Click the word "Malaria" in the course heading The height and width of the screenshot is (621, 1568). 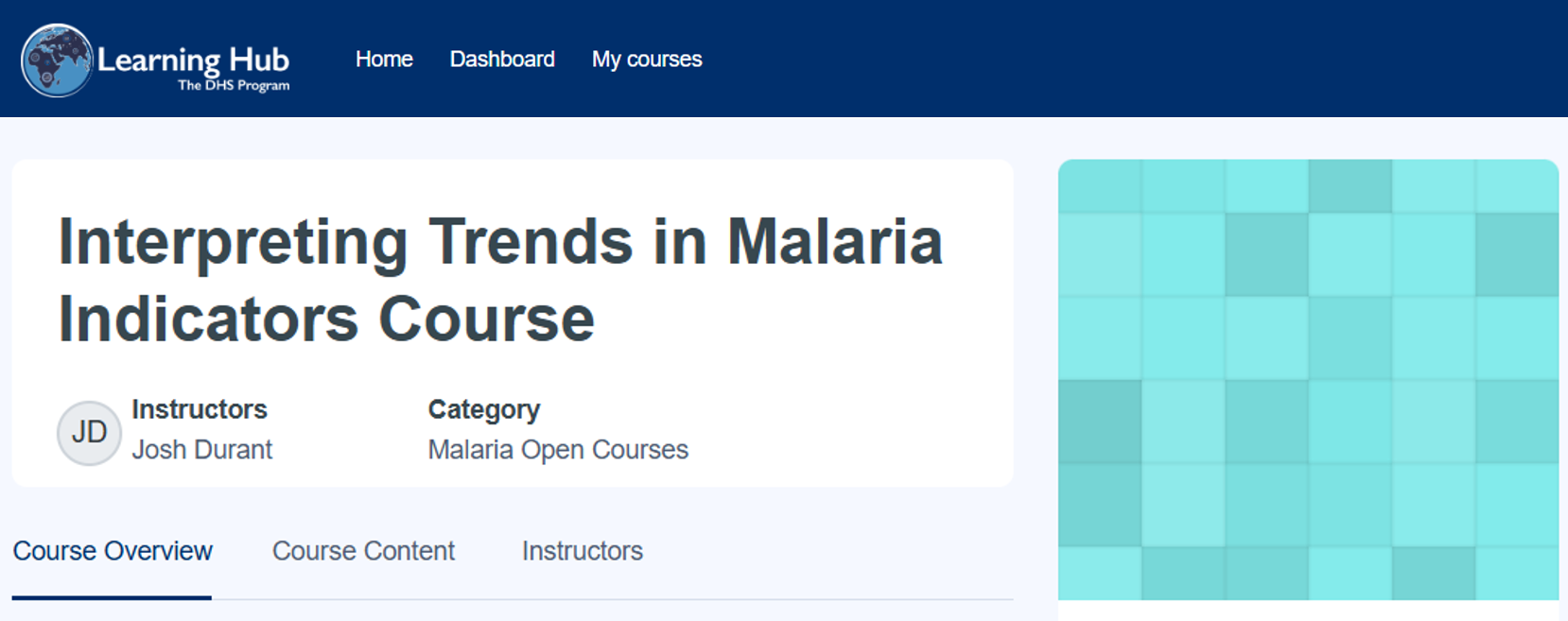[x=834, y=242]
